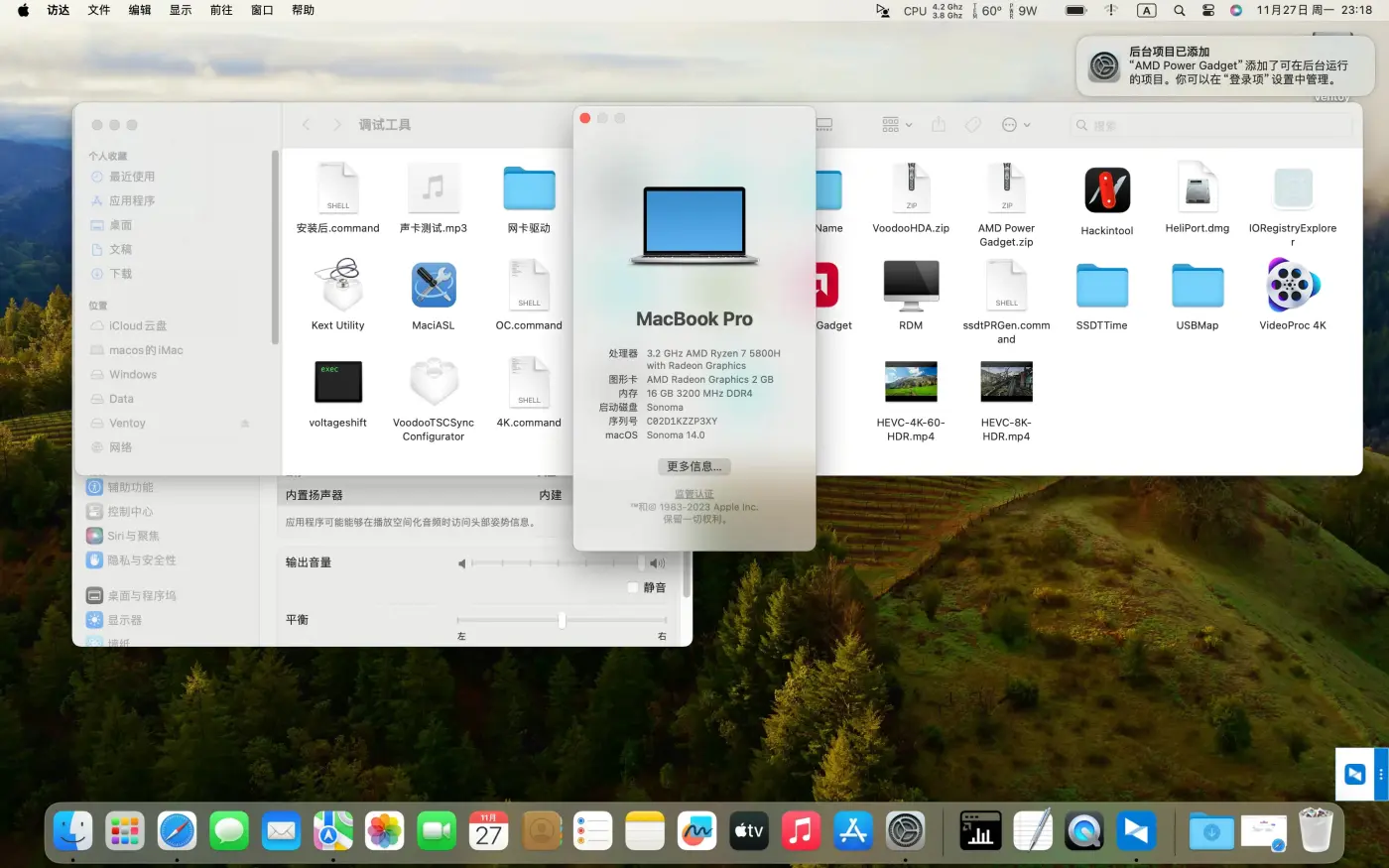Select the voltageshift executable
Screen dimensions: 1389x868
point(338,382)
